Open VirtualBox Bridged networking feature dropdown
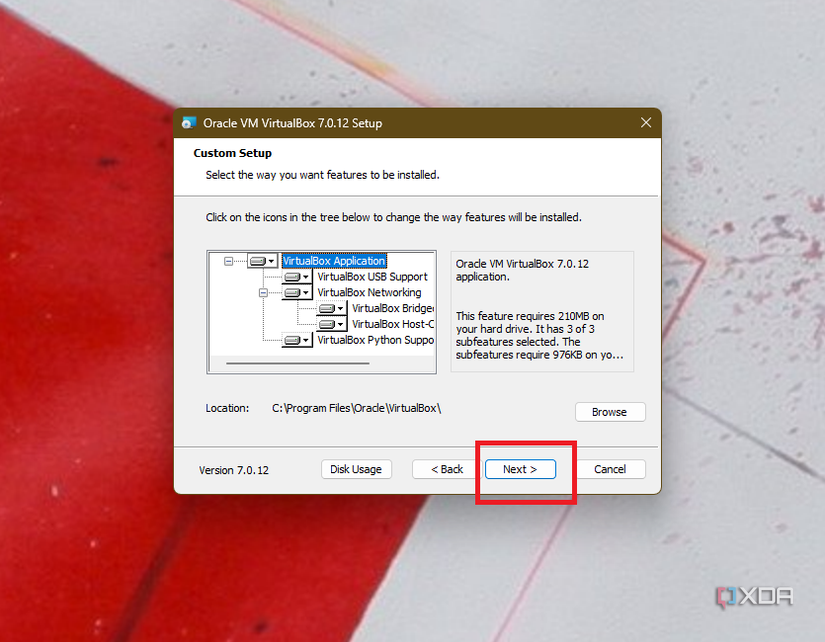This screenshot has width=825, height=642. [332, 308]
